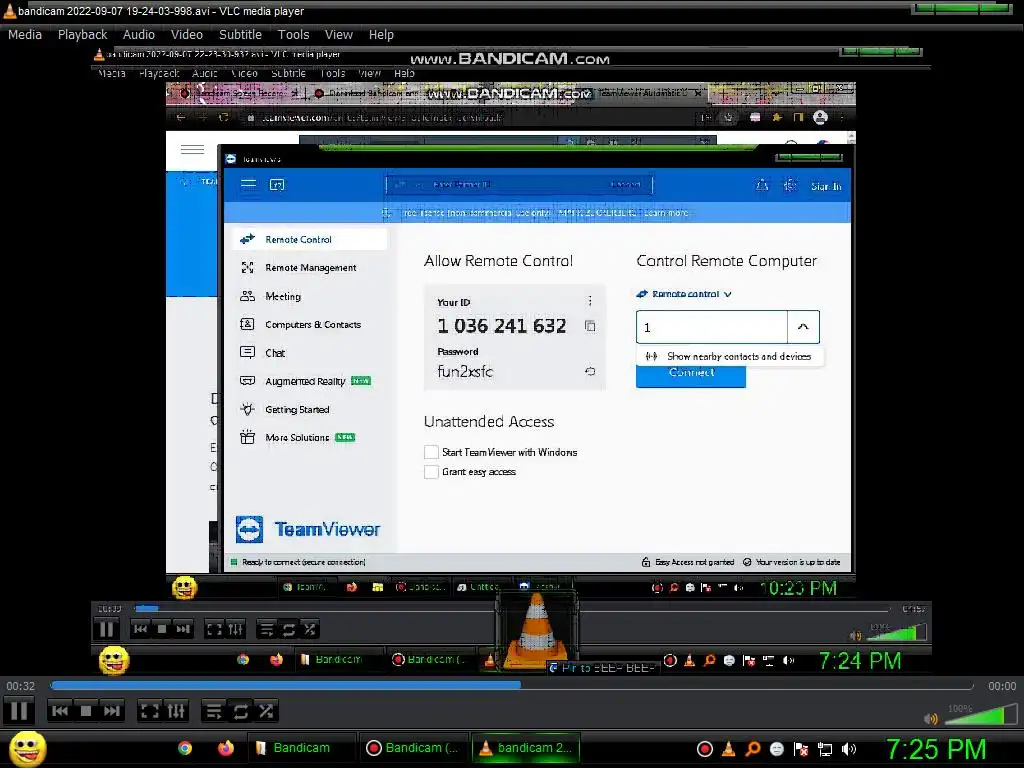Click the 00:32 elapsed time label
The width and height of the screenshot is (1024, 768).
click(x=21, y=686)
